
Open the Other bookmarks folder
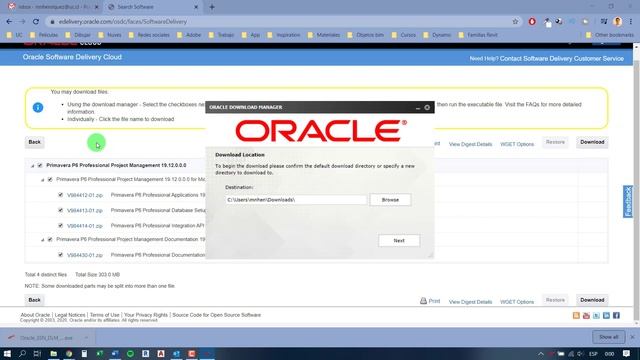610,35
